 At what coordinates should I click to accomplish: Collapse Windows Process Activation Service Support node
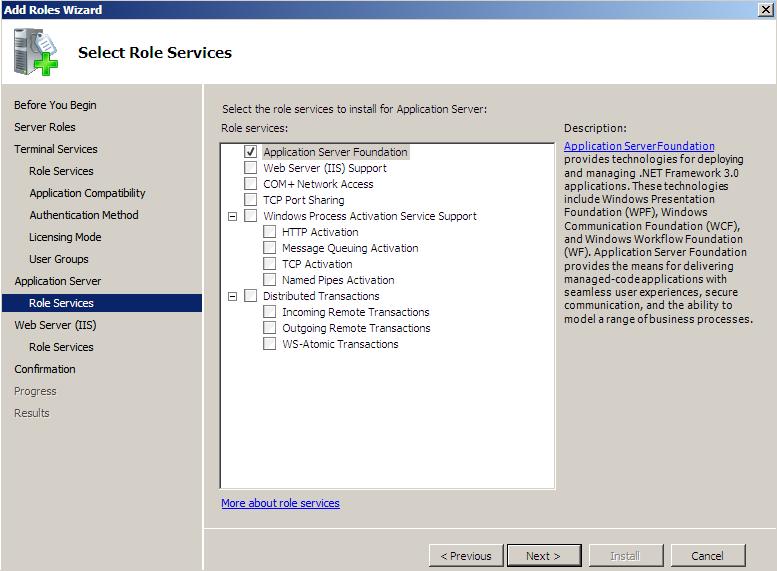click(232, 216)
